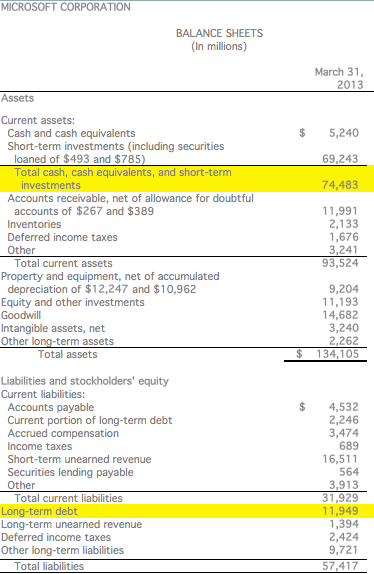This screenshot has height=574, width=374.
Task: Select the Total current assets value 93,524
Action: click(340, 263)
